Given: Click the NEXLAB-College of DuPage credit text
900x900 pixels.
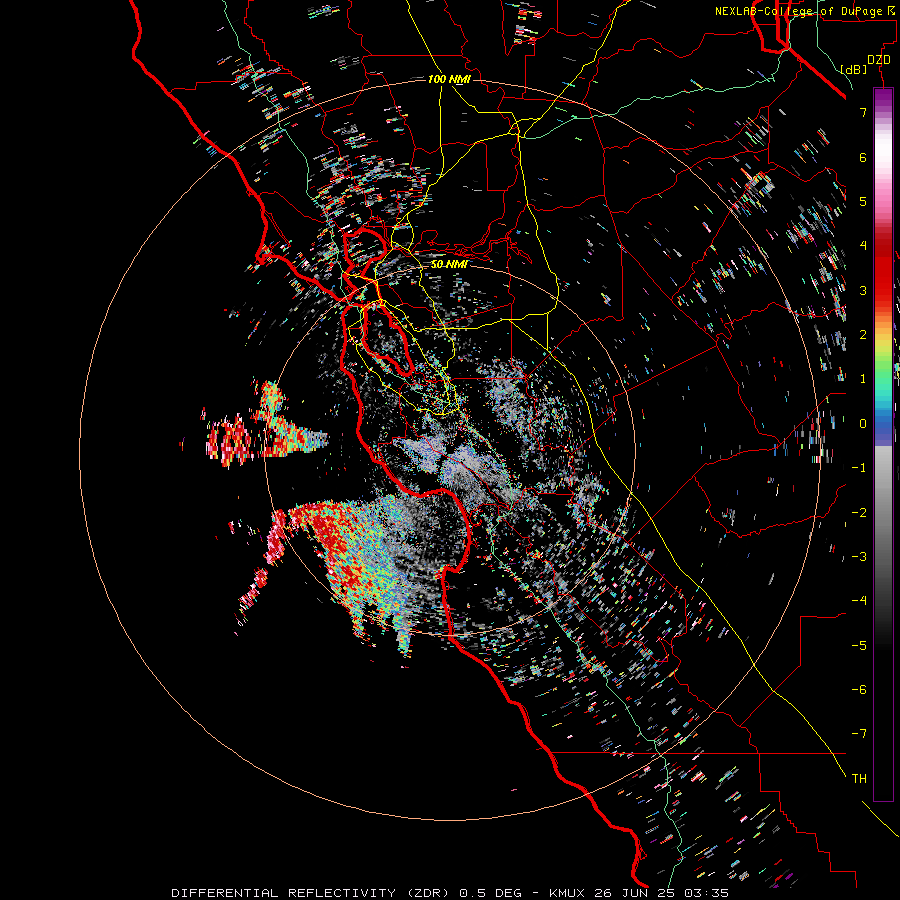Looking at the screenshot, I should [804, 11].
